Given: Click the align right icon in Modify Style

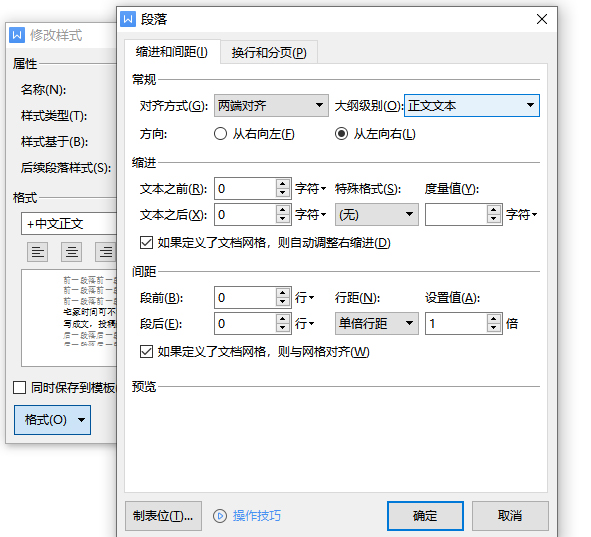Looking at the screenshot, I should [x=106, y=252].
